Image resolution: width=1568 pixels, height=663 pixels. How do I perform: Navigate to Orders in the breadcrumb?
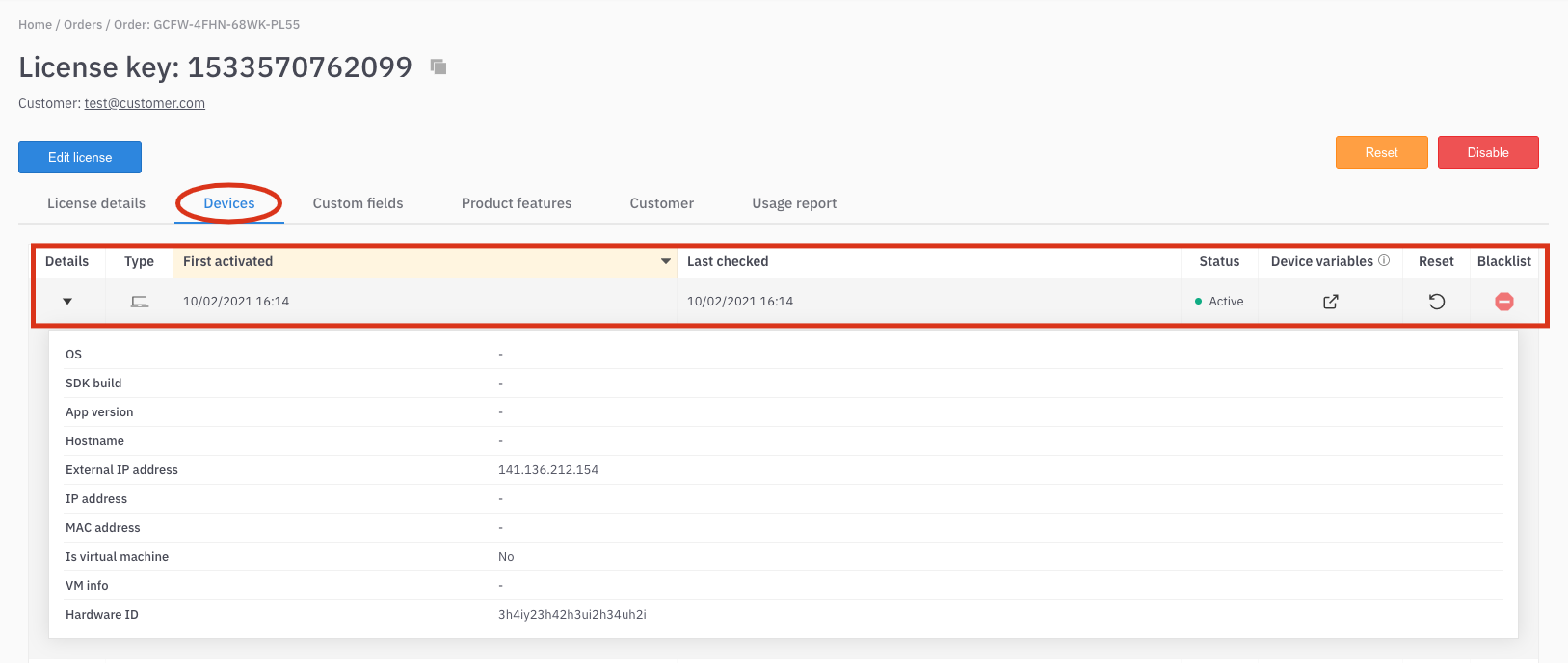83,25
